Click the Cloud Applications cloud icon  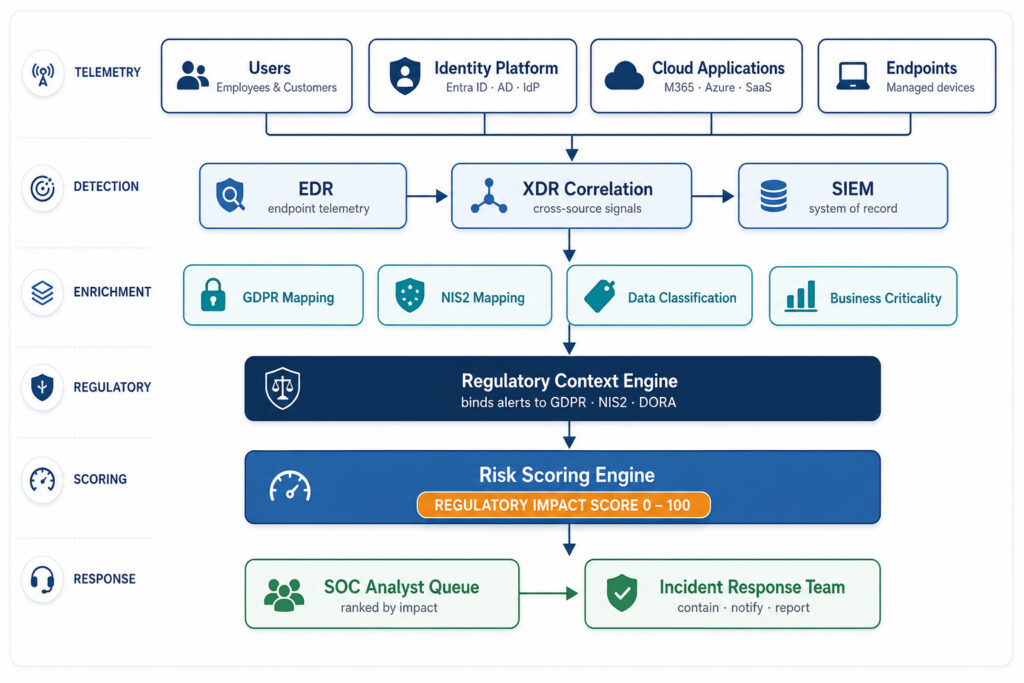pyautogui.click(x=624, y=76)
